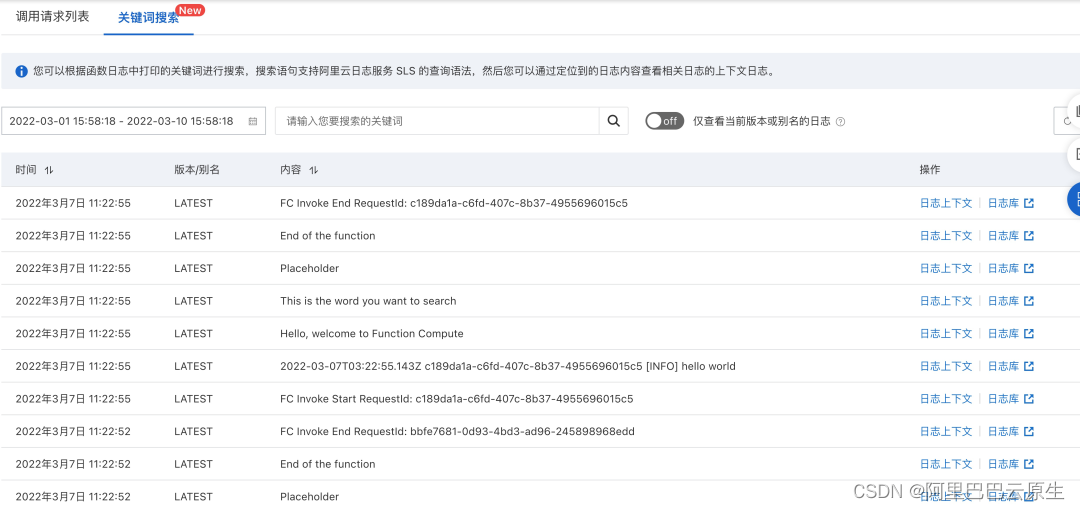Click the blue floating grid button at right edge
This screenshot has height=510, width=1080.
click(x=1074, y=200)
